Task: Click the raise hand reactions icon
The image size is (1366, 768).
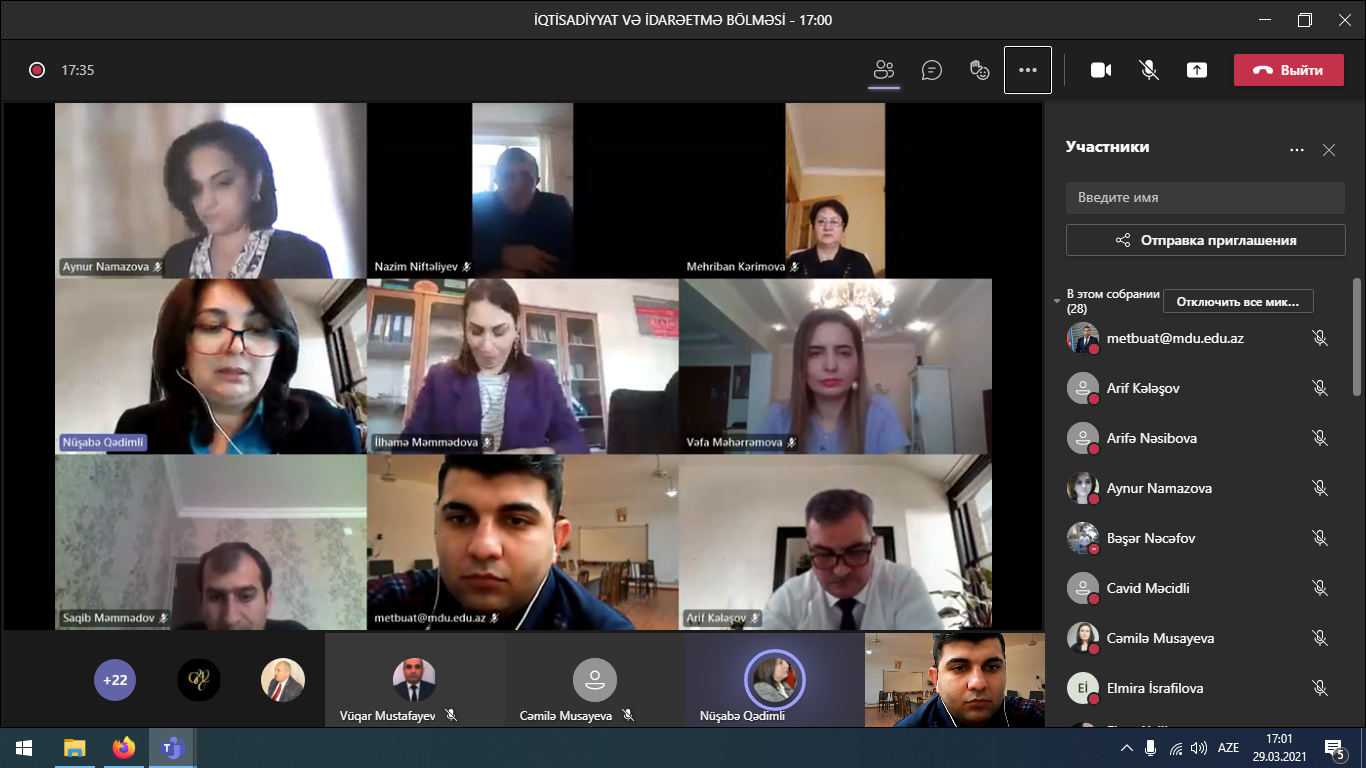Action: (x=980, y=70)
